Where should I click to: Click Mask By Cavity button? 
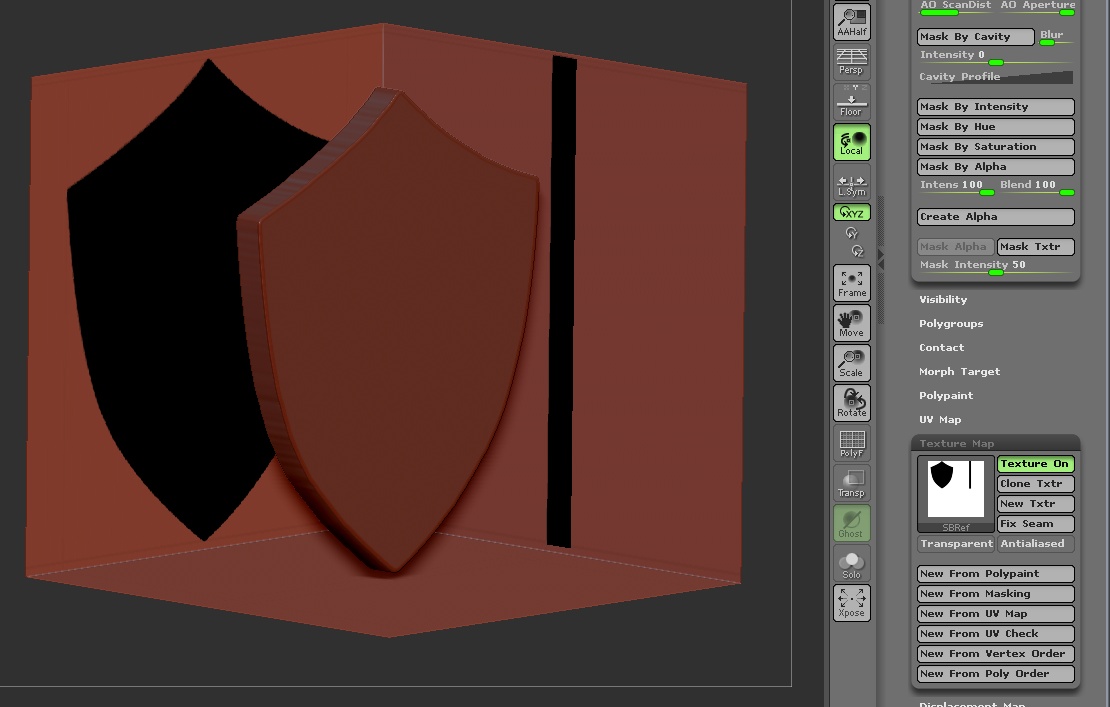click(x=975, y=37)
